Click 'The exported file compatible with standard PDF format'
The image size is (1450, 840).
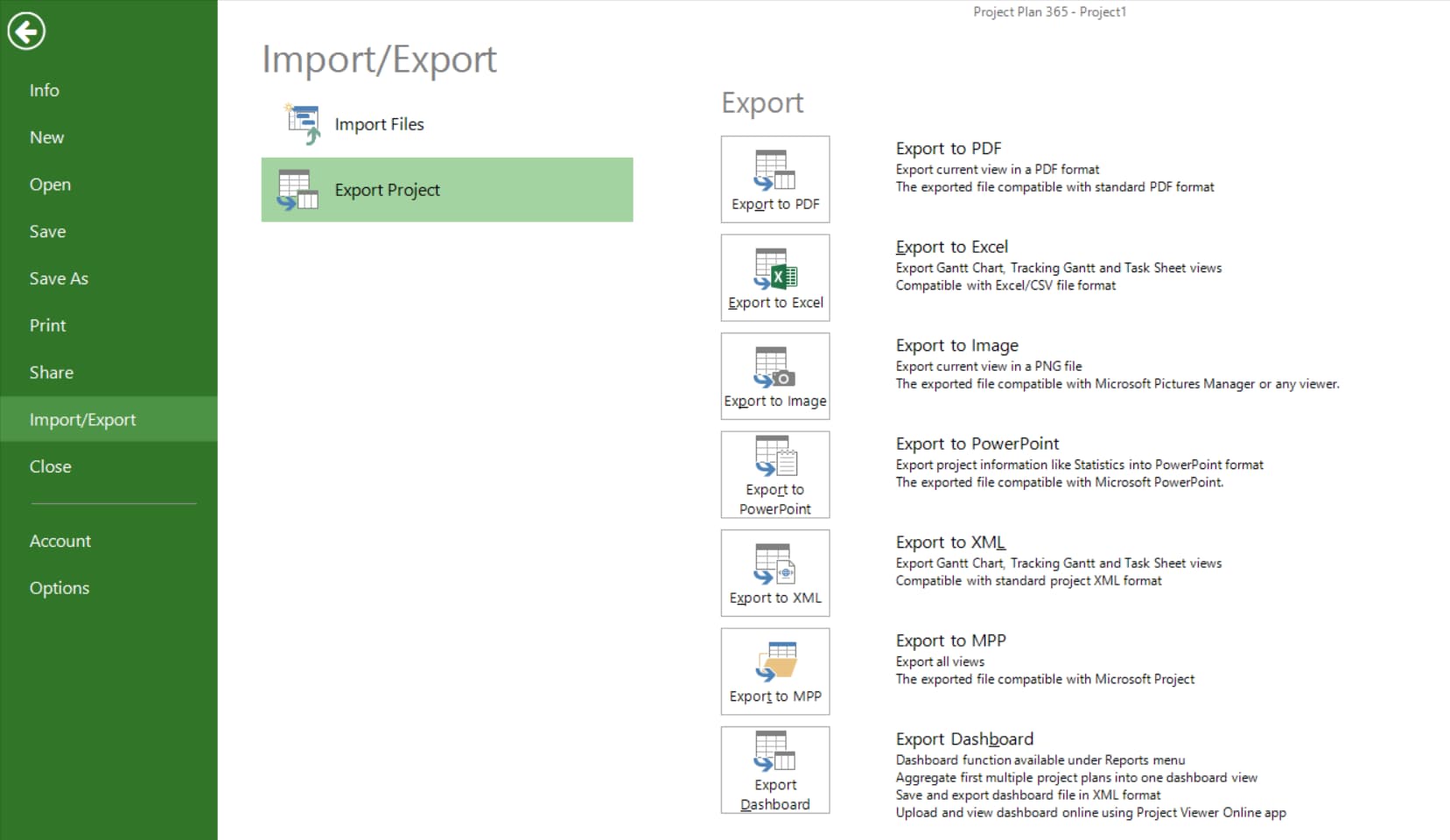pyautogui.click(x=1054, y=187)
